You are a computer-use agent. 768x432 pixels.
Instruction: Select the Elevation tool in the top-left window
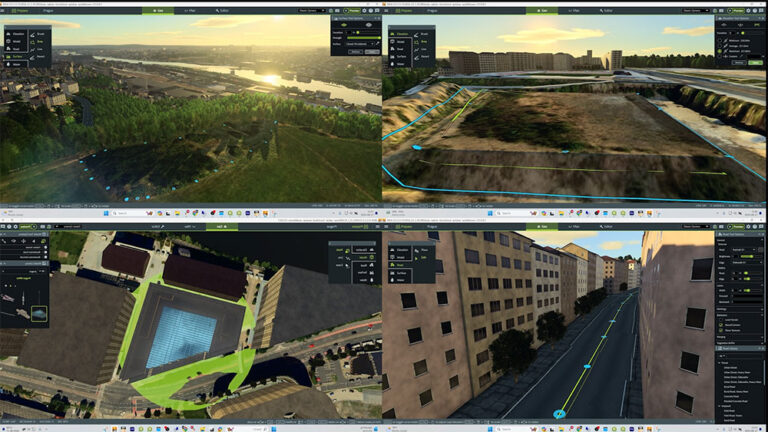pos(17,34)
